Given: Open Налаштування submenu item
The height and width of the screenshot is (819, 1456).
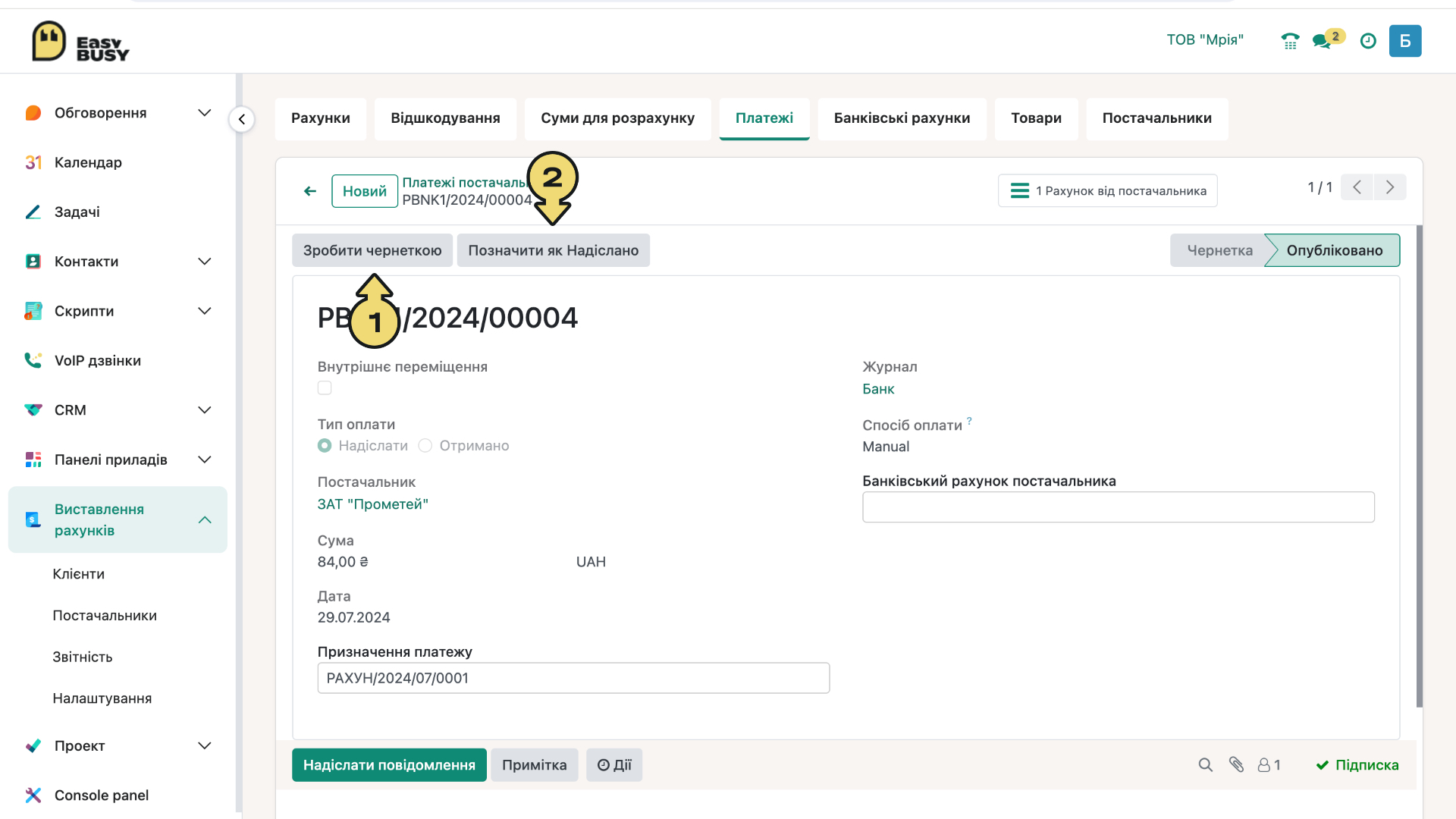Looking at the screenshot, I should tap(102, 698).
